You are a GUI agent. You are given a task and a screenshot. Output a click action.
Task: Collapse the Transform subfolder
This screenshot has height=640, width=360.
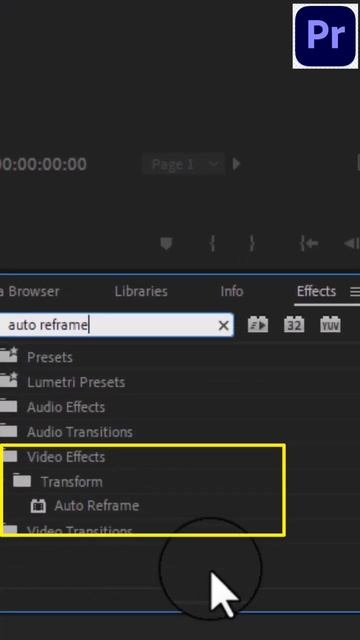71,482
